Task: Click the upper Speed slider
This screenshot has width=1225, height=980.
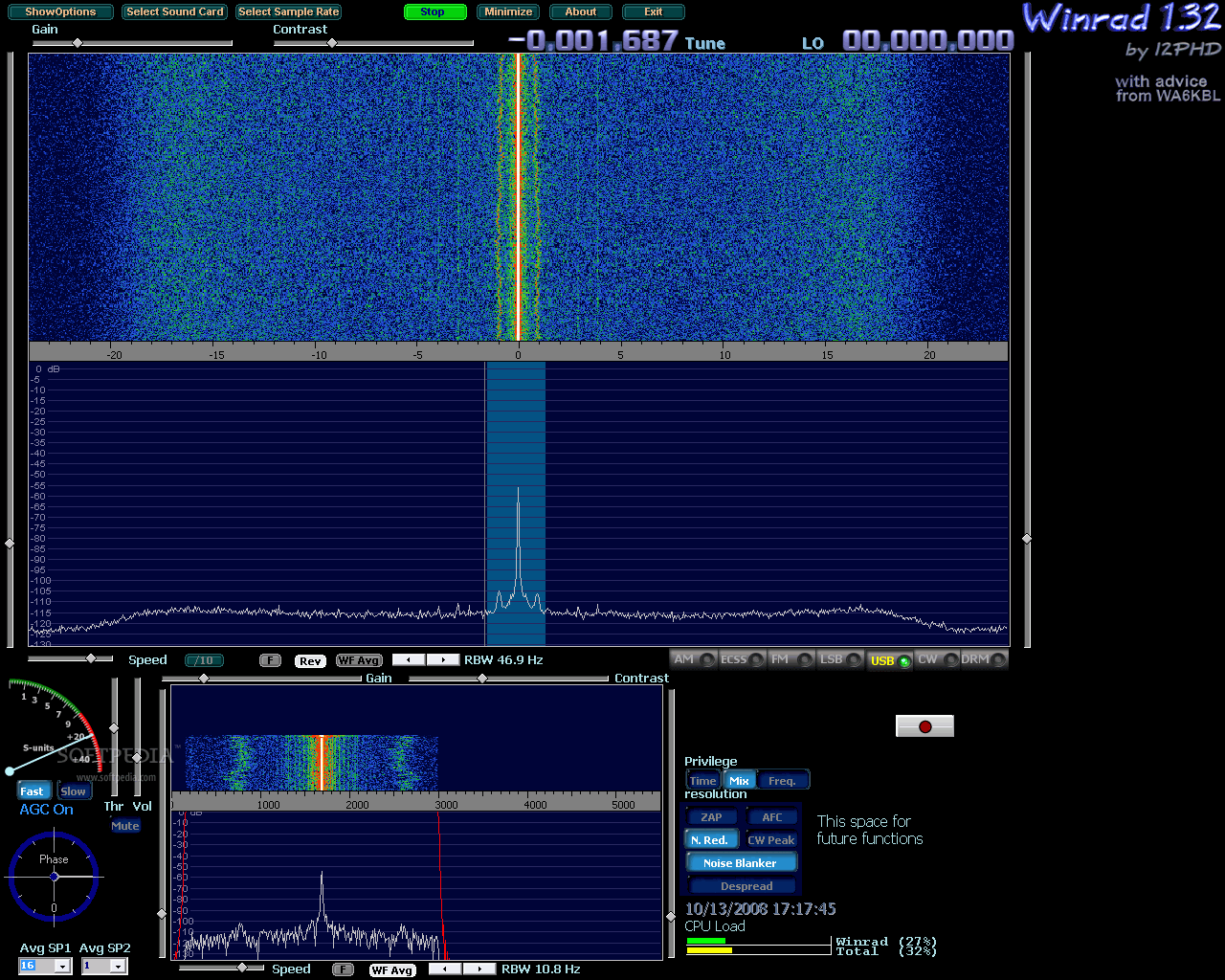Action: 71,658
